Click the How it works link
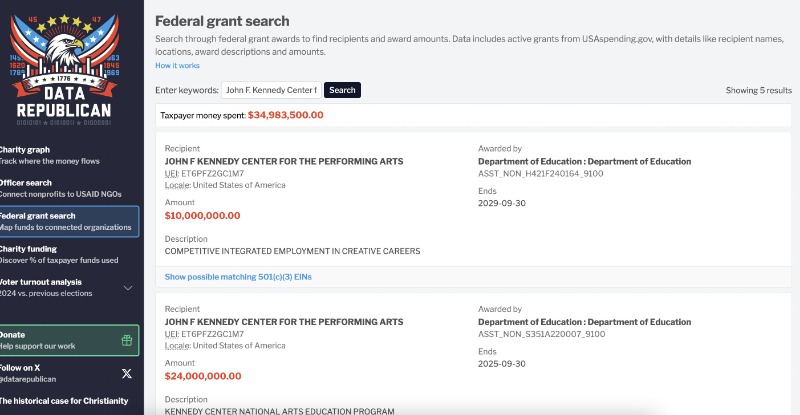Image resolution: width=800 pixels, height=415 pixels. (x=177, y=65)
